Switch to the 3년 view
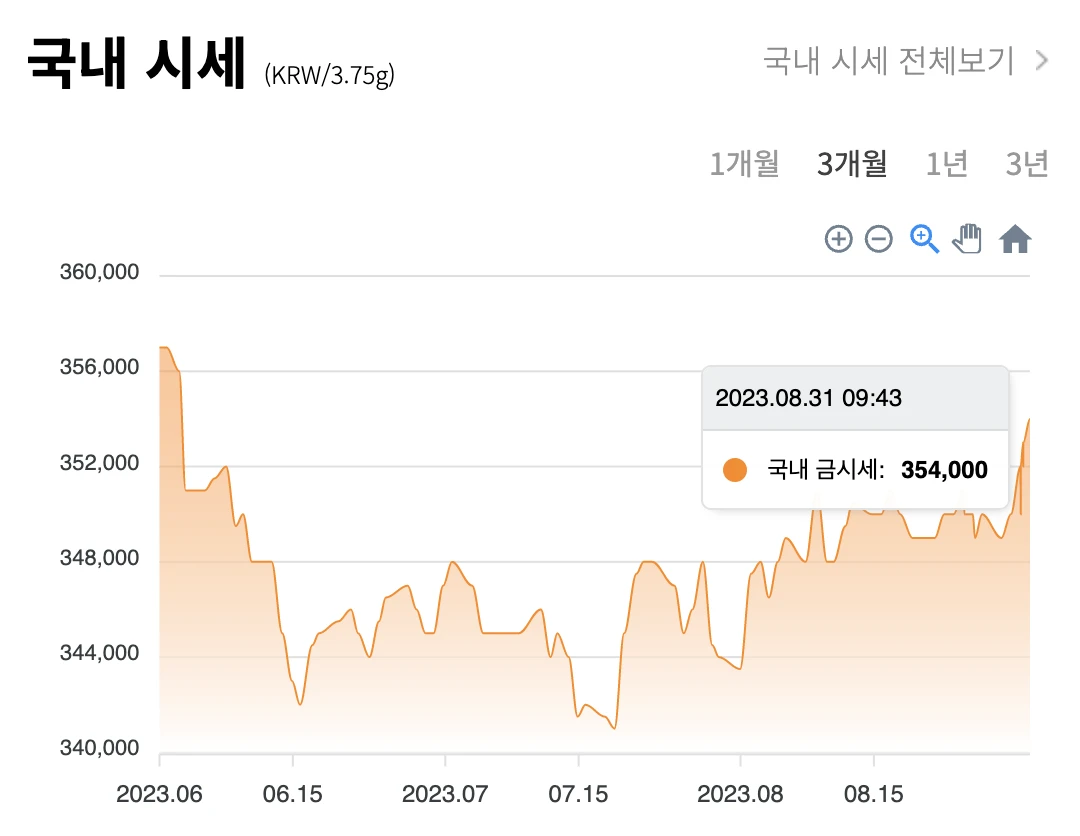 pyautogui.click(x=1027, y=164)
